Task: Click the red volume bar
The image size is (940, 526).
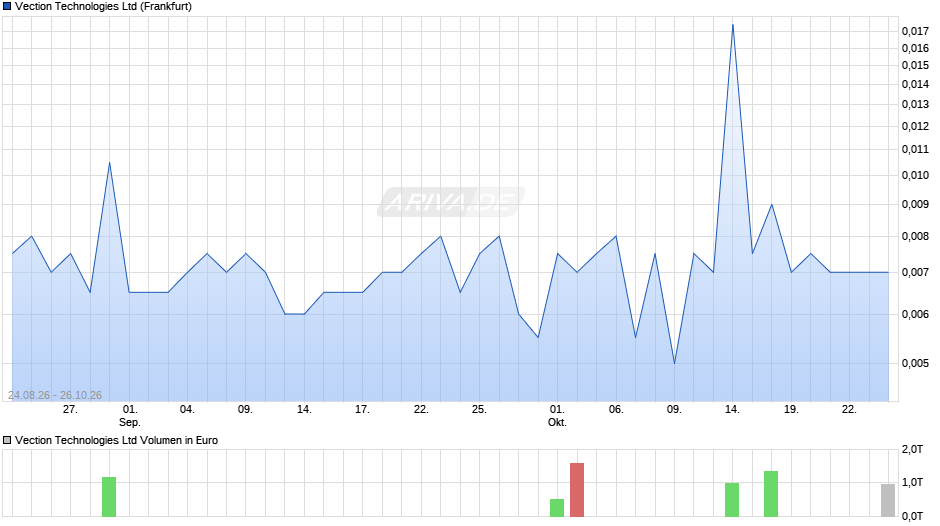Action: pyautogui.click(x=577, y=489)
